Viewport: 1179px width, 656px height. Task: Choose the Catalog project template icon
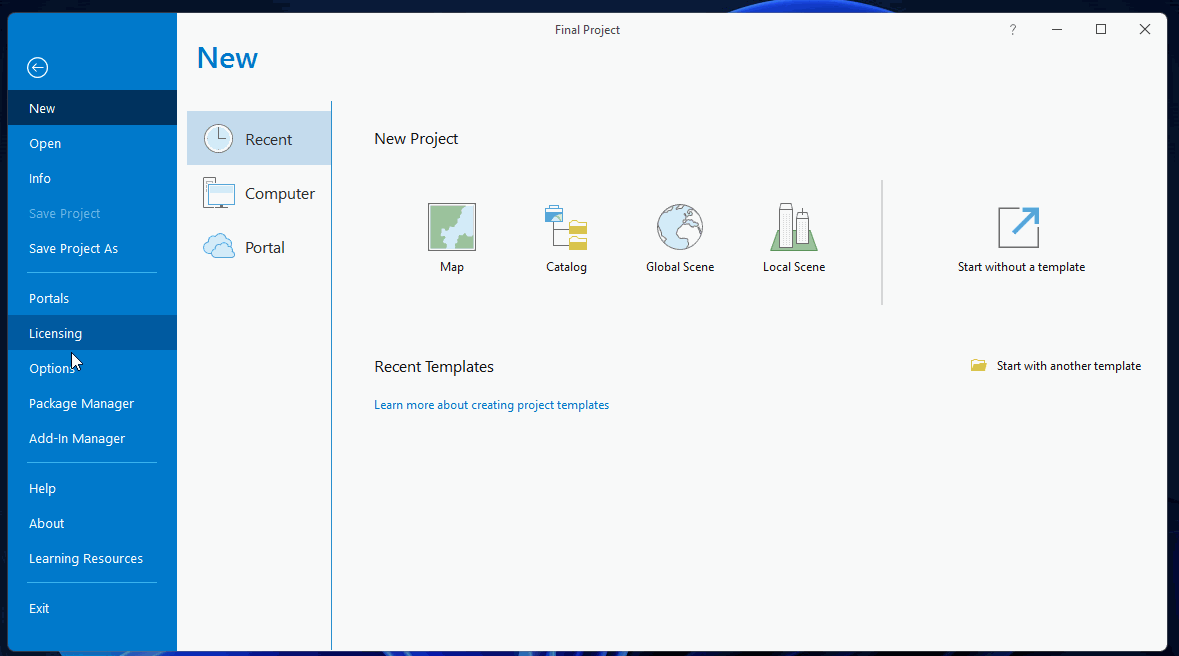click(566, 227)
